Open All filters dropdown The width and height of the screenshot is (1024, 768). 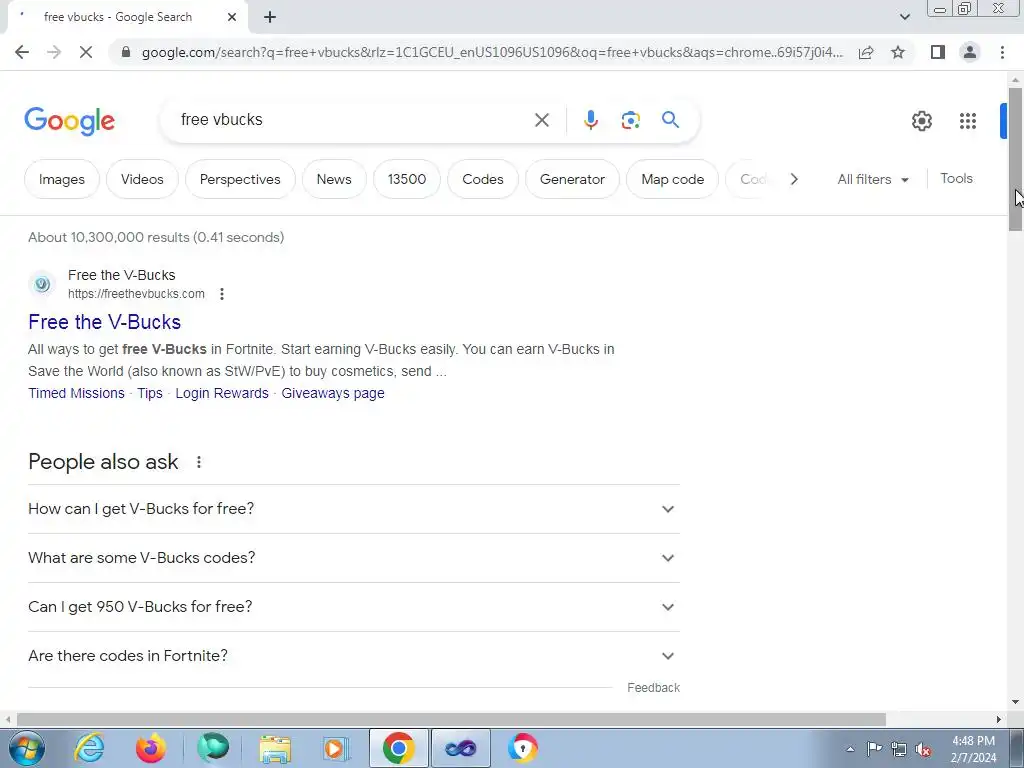pyautogui.click(x=873, y=179)
